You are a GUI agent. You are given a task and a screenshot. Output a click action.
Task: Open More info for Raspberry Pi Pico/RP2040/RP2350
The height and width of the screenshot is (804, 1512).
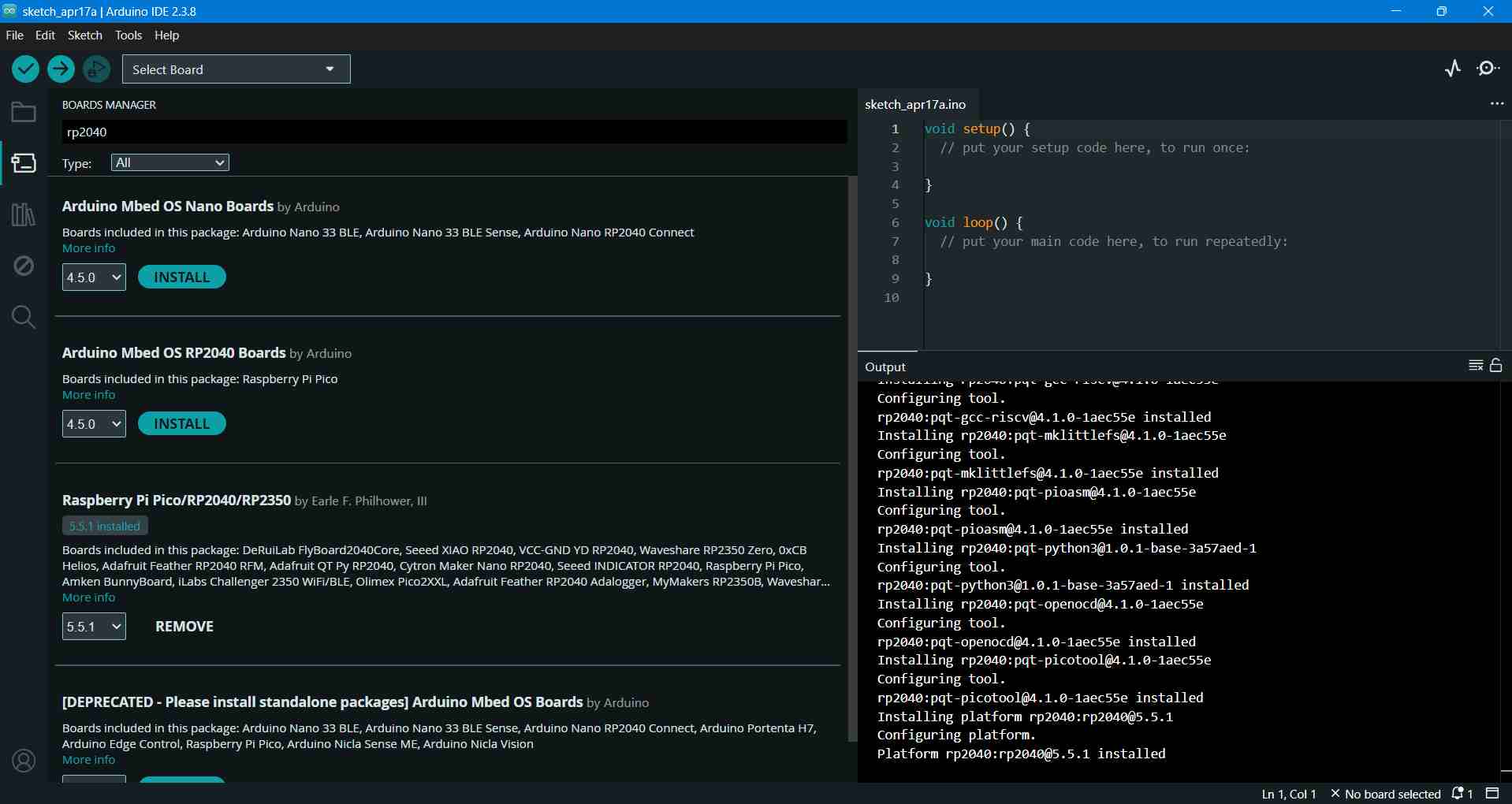88,597
